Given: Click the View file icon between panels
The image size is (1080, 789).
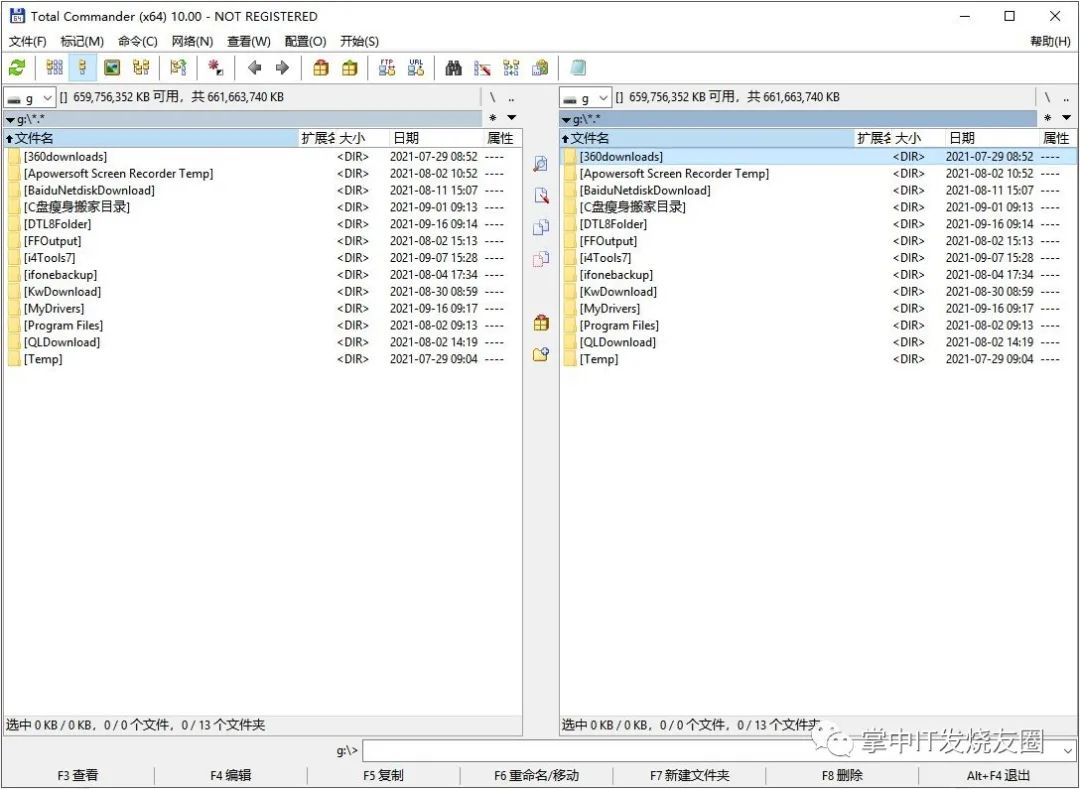Looking at the screenshot, I should click(541, 163).
